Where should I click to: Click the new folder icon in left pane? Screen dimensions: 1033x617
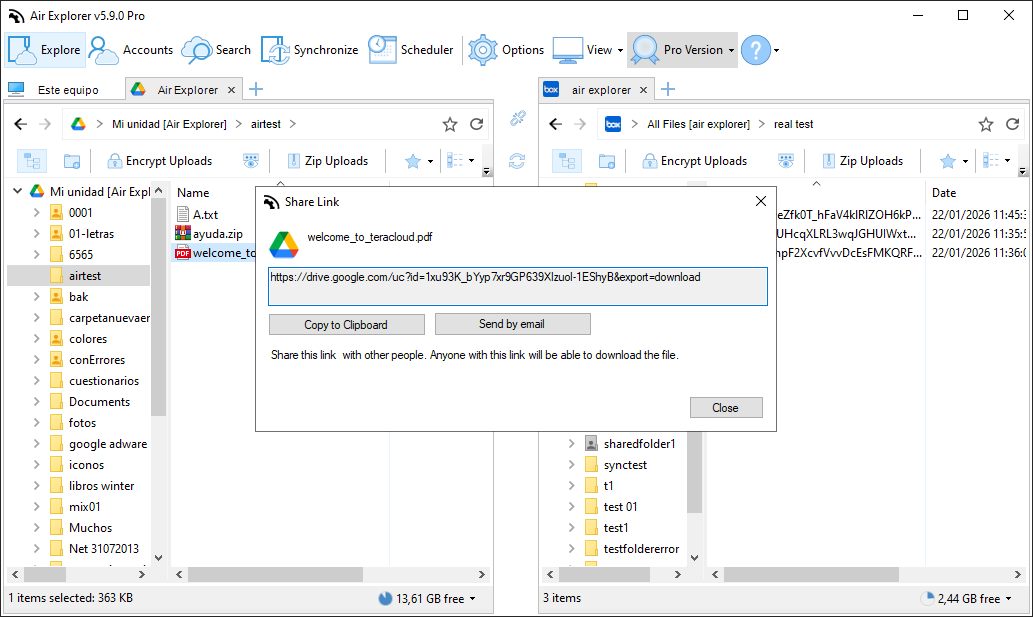[x=72, y=161]
